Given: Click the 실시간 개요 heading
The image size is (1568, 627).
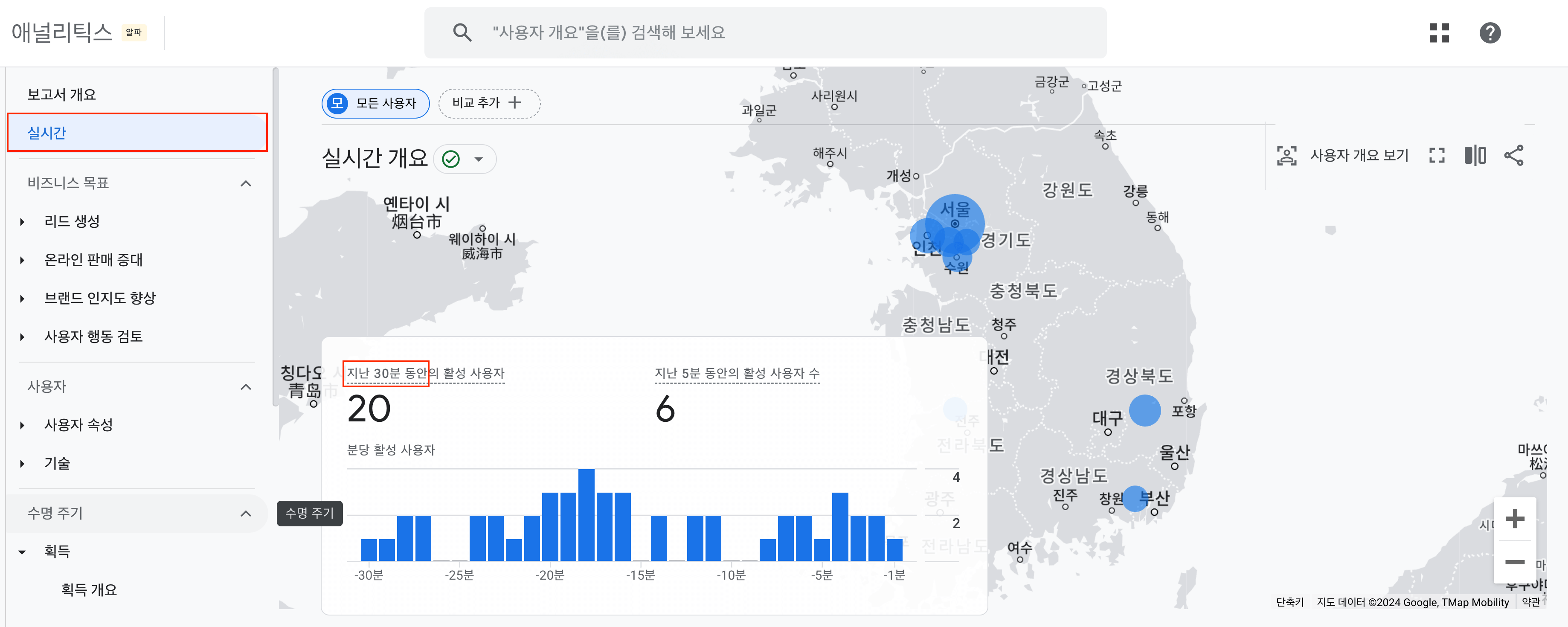Looking at the screenshot, I should coord(375,158).
